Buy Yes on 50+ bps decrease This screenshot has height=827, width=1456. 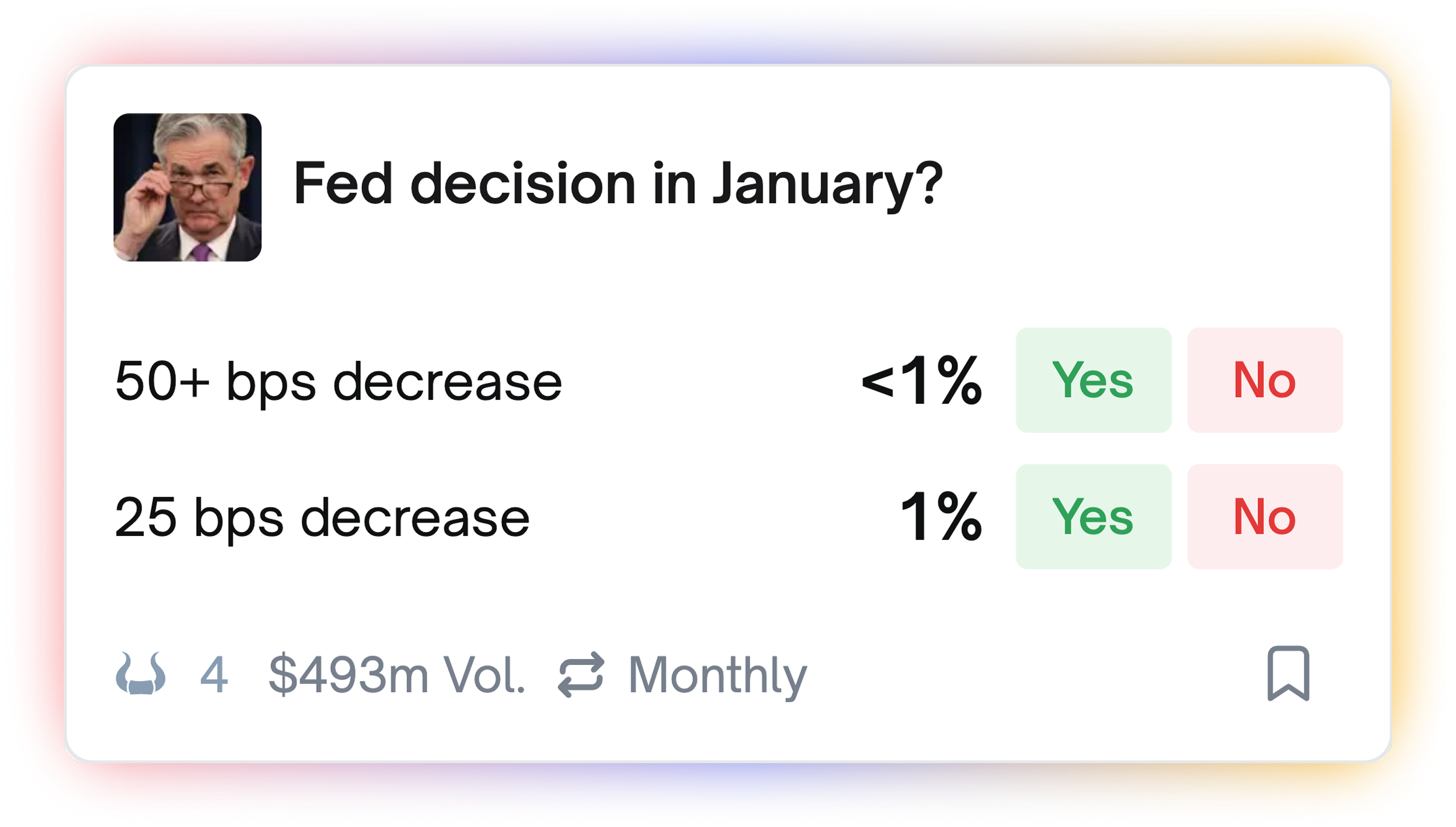(1093, 380)
